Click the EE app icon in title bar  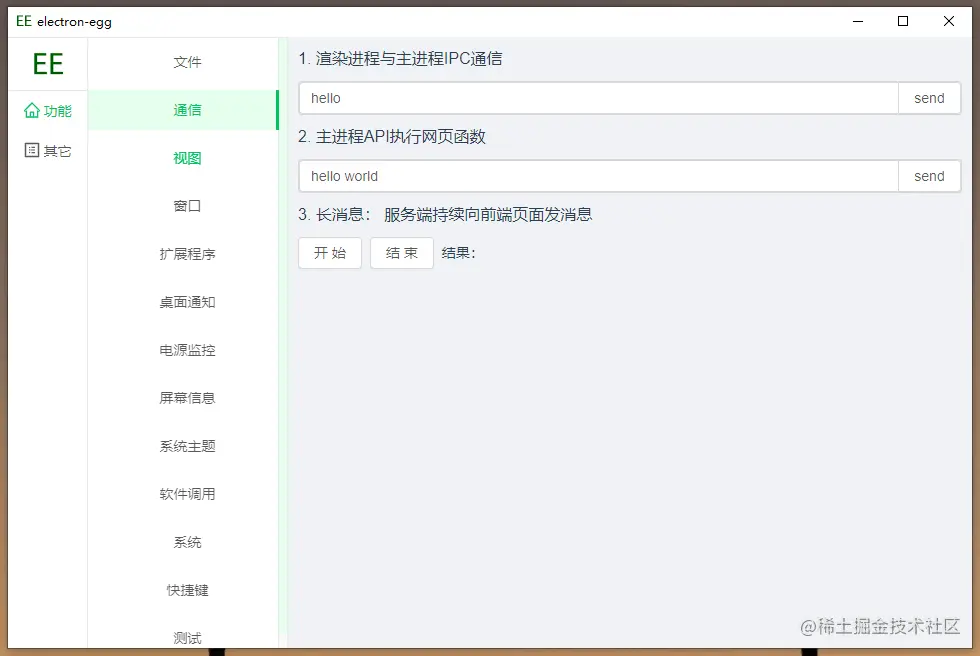pos(24,21)
